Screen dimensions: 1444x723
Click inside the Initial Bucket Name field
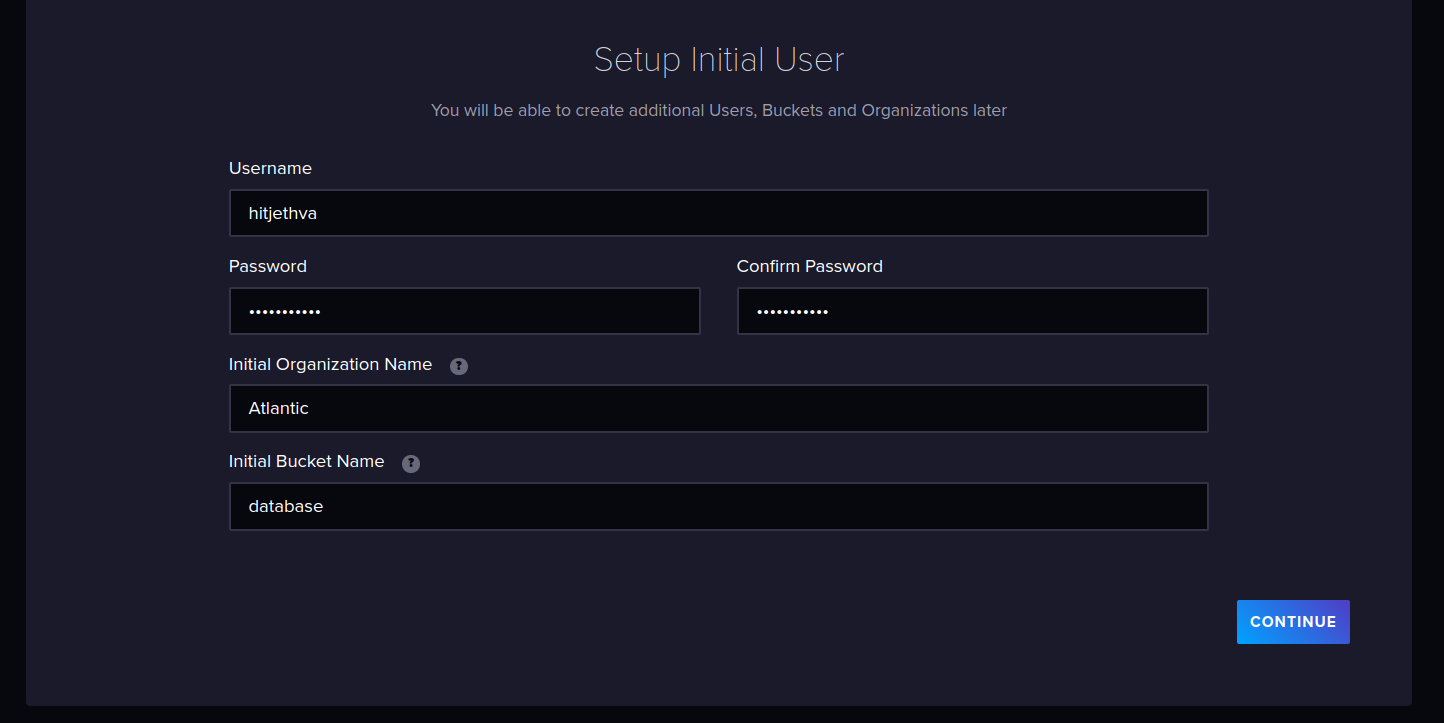pyautogui.click(x=718, y=506)
